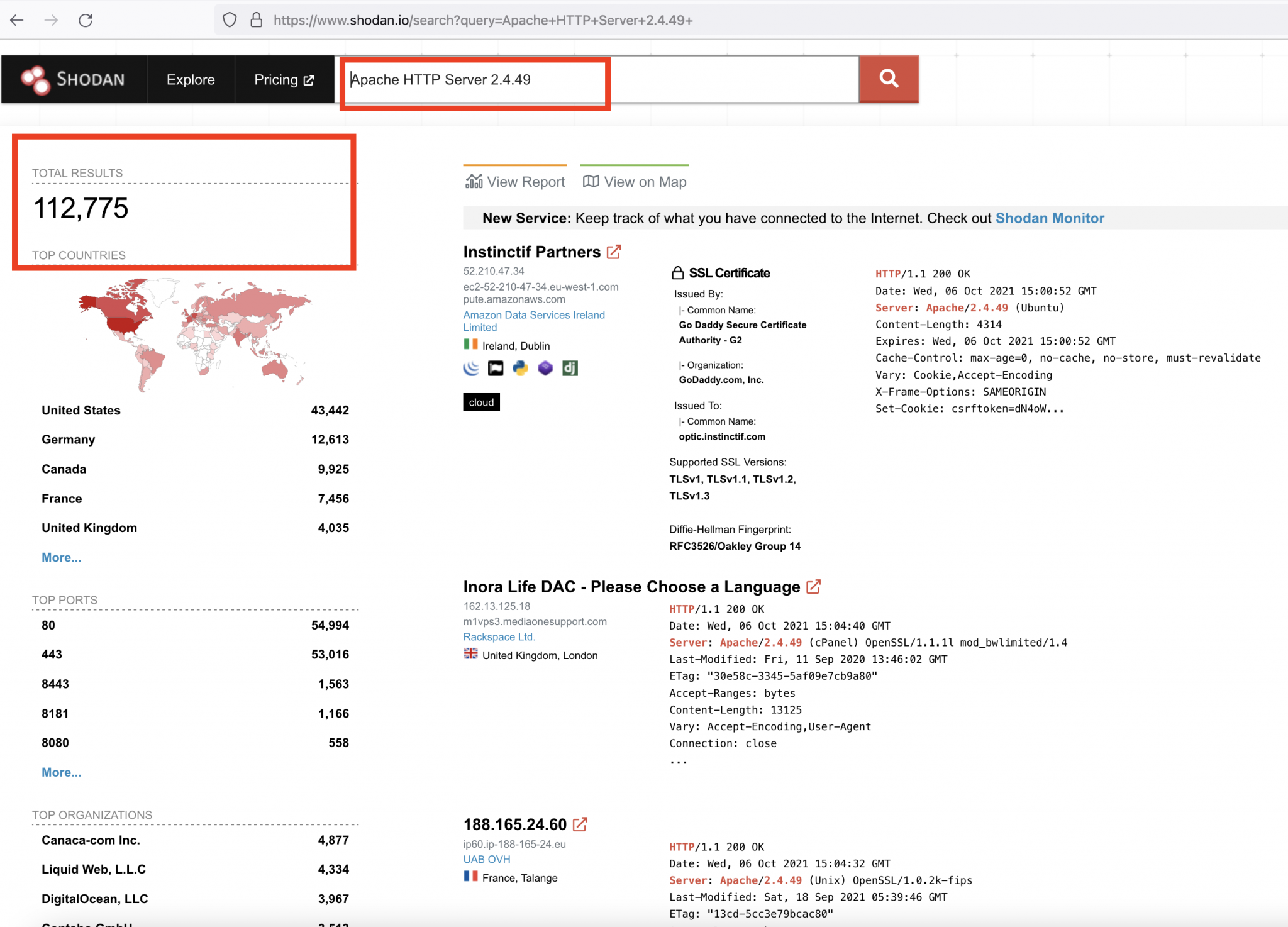Open the Explore menu item
This screenshot has width=1288, height=927.
pyautogui.click(x=191, y=80)
